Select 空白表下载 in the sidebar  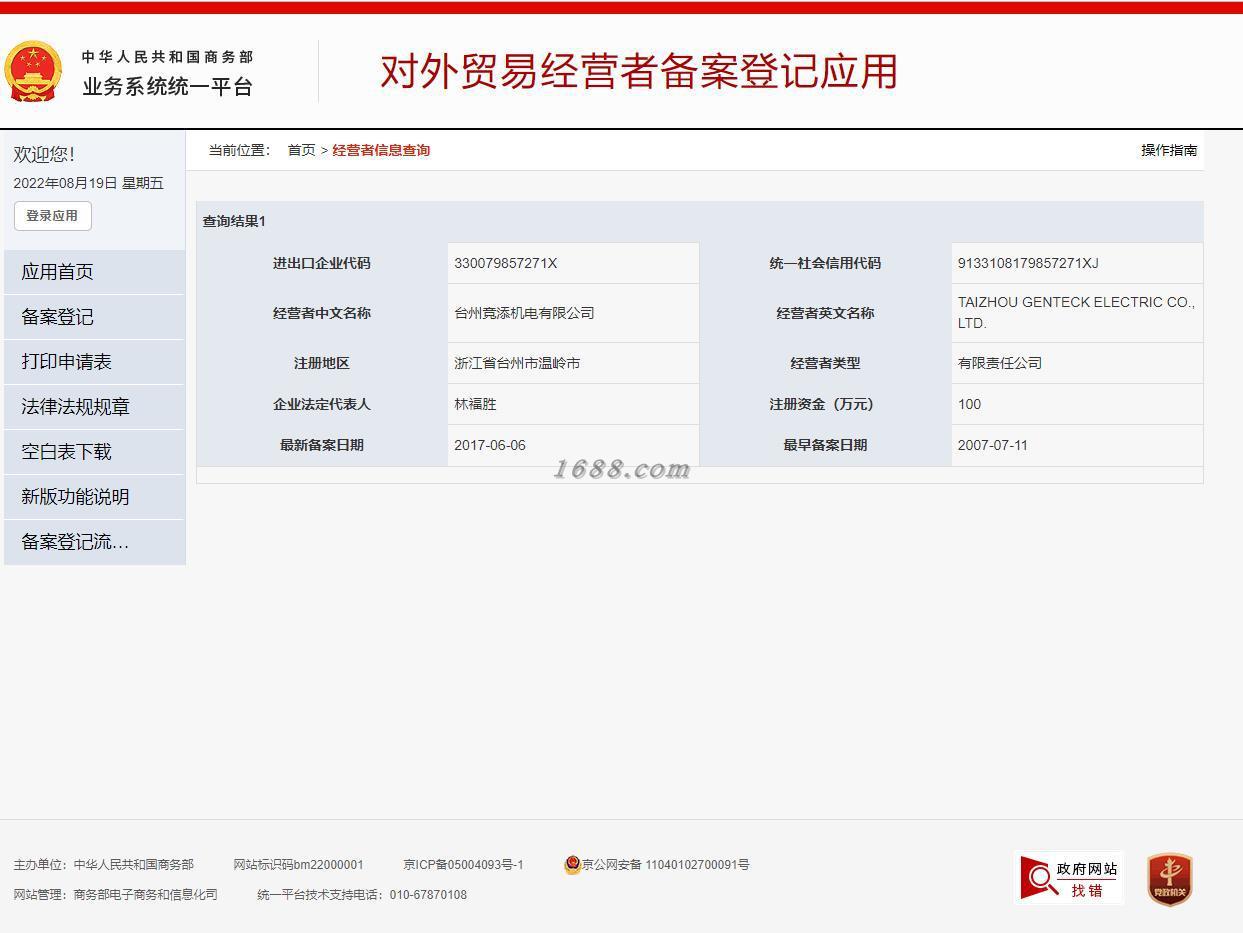(x=95, y=452)
